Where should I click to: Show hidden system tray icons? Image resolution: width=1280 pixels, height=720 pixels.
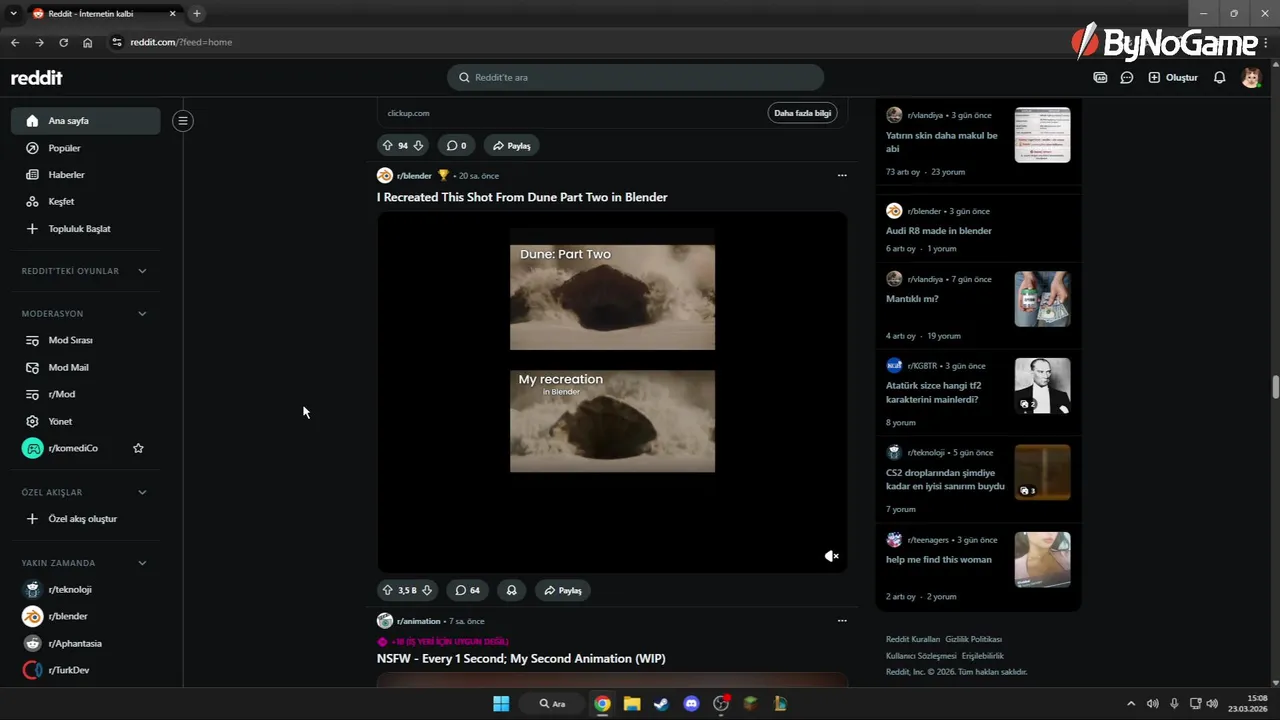pyautogui.click(x=1131, y=704)
